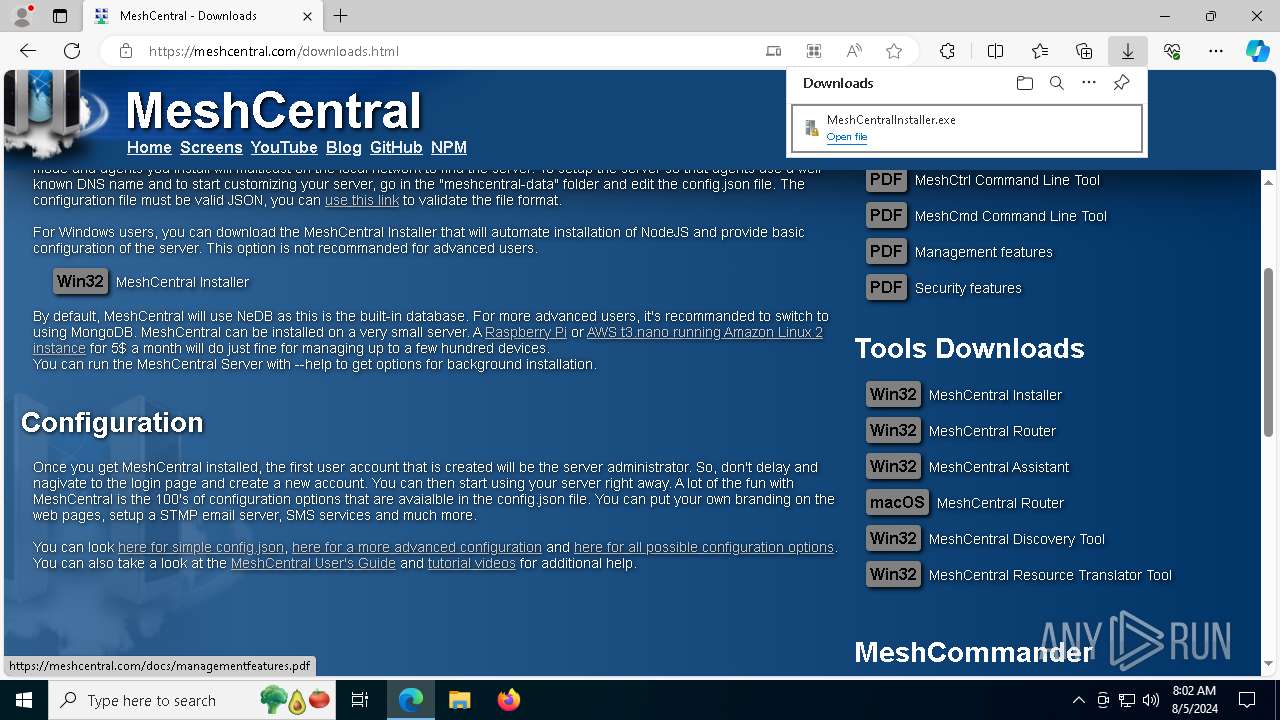Open File Explorer from the taskbar
Screen dimensions: 1280x720
coord(459,700)
